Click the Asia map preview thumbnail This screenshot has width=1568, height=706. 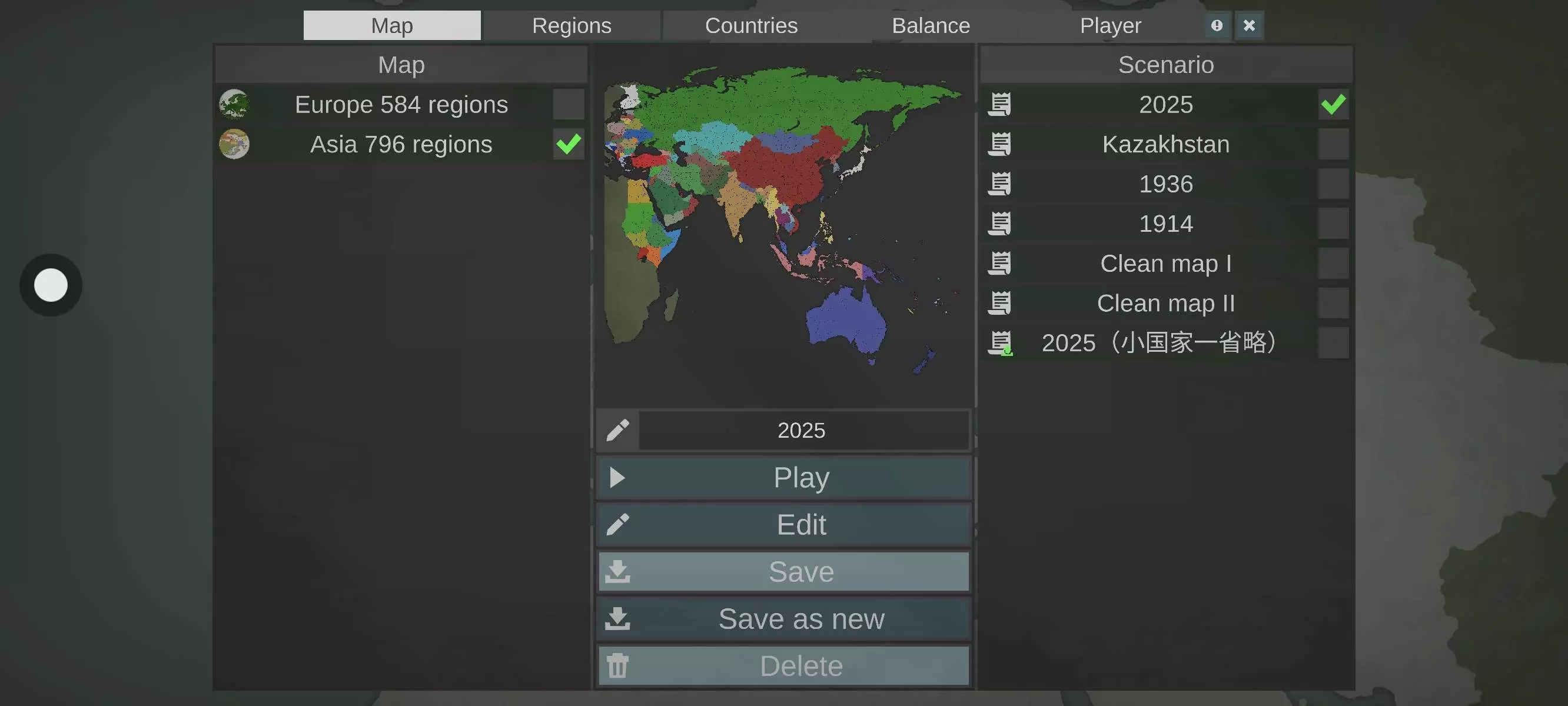pyautogui.click(x=783, y=225)
